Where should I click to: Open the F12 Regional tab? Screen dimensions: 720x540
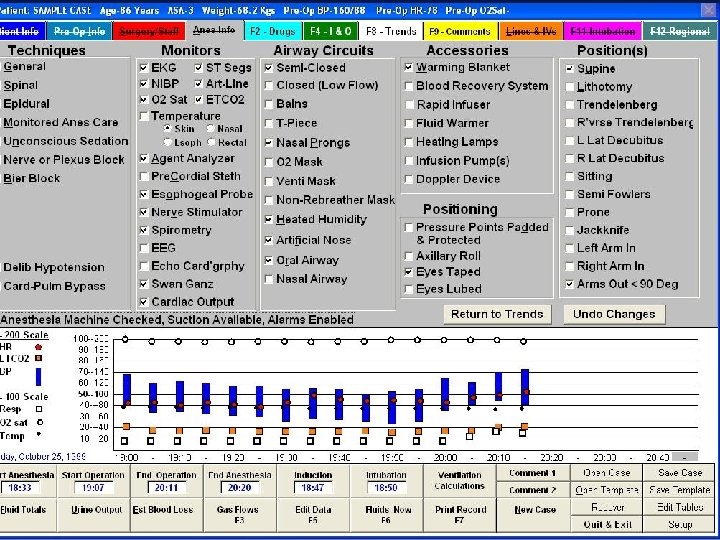point(680,31)
